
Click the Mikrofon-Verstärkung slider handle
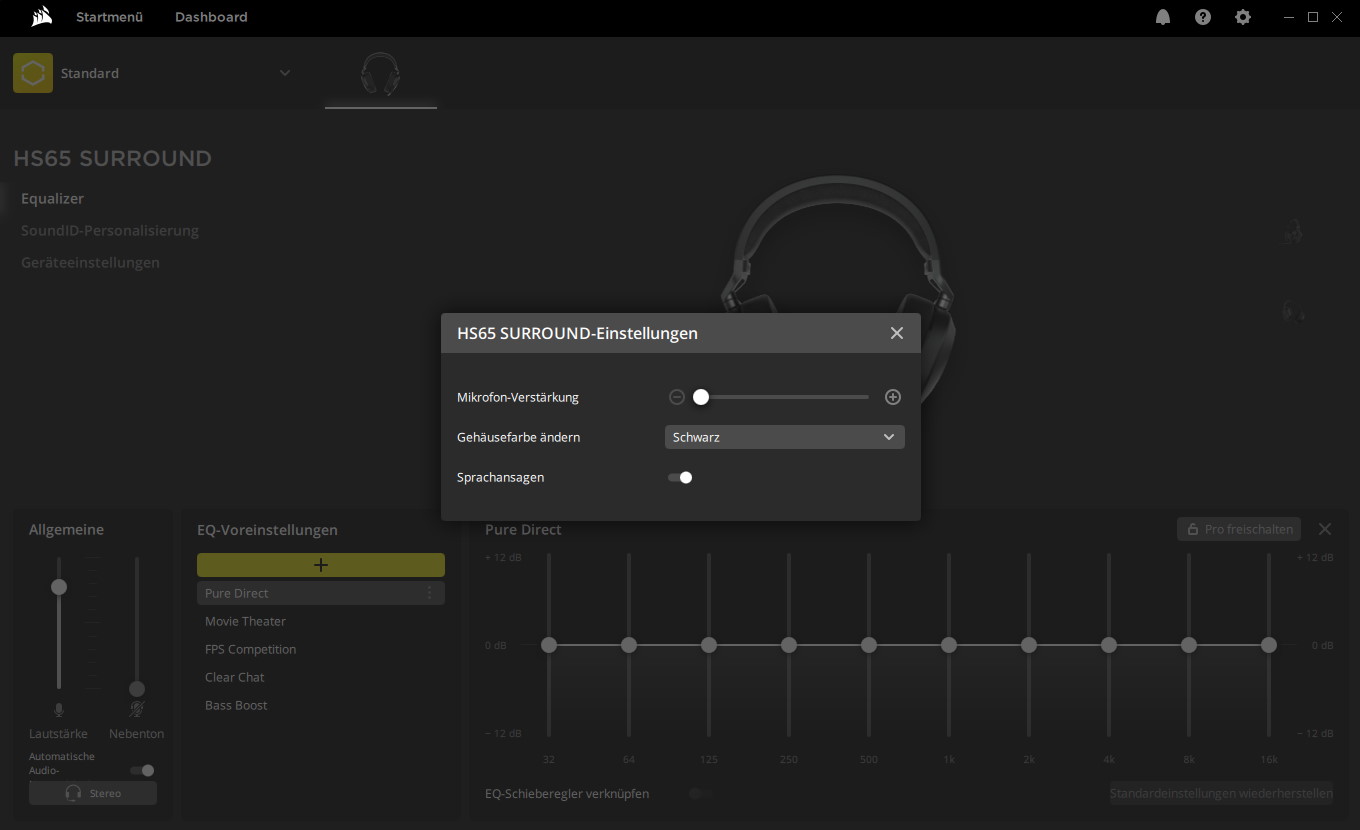pyautogui.click(x=701, y=397)
